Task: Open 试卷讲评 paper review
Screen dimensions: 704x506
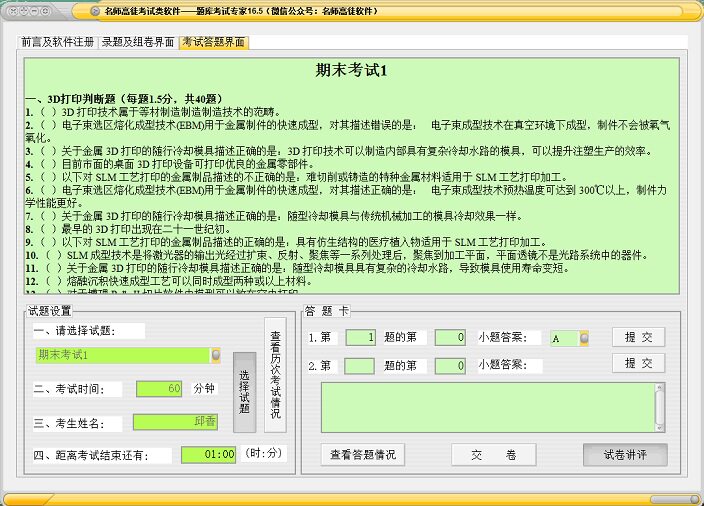Action: [625, 455]
